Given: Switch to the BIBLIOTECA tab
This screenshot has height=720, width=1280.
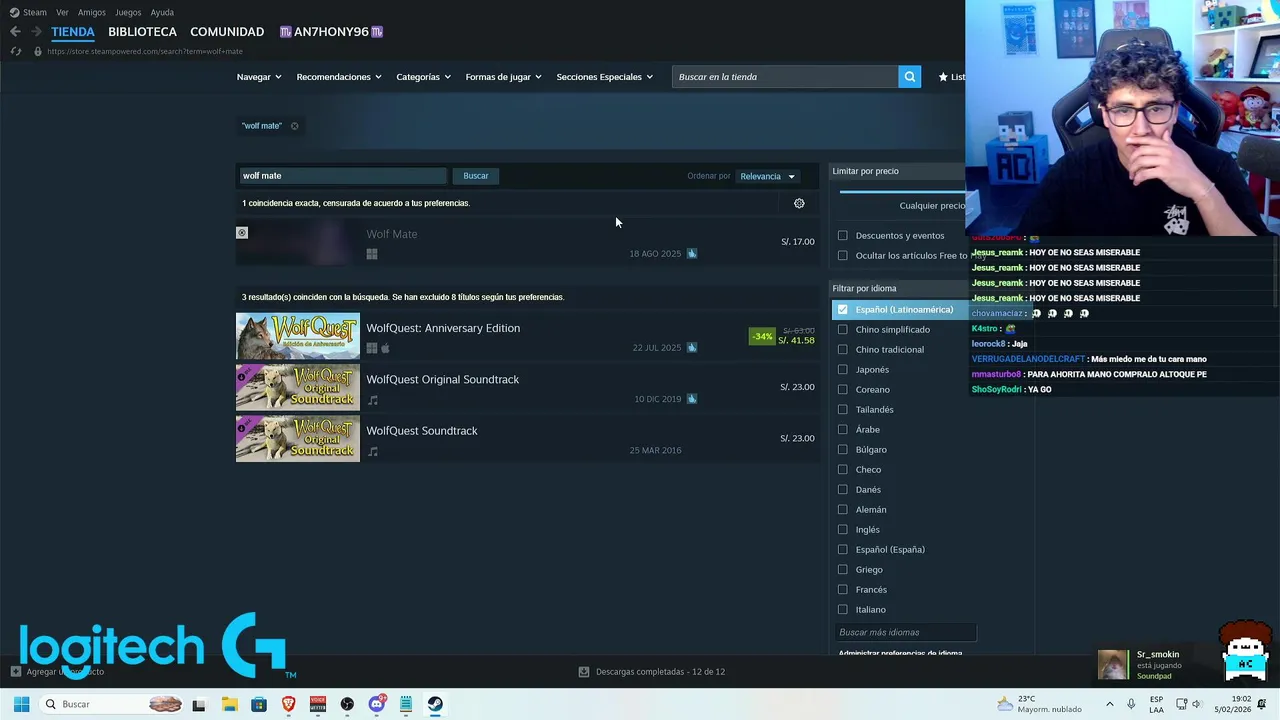Looking at the screenshot, I should [x=142, y=32].
